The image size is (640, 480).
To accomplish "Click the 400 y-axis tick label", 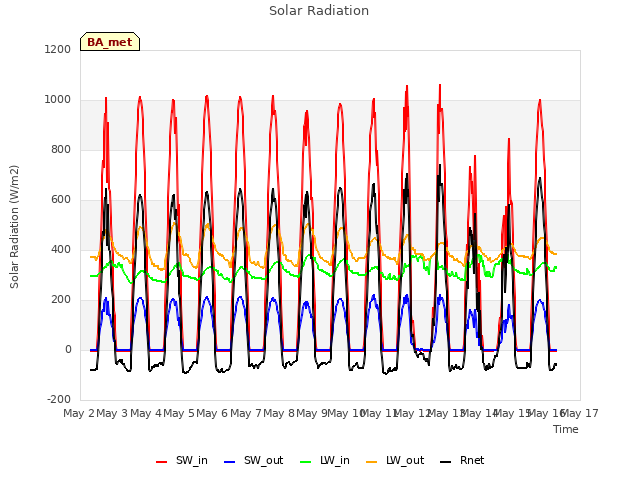I will click(61, 249).
